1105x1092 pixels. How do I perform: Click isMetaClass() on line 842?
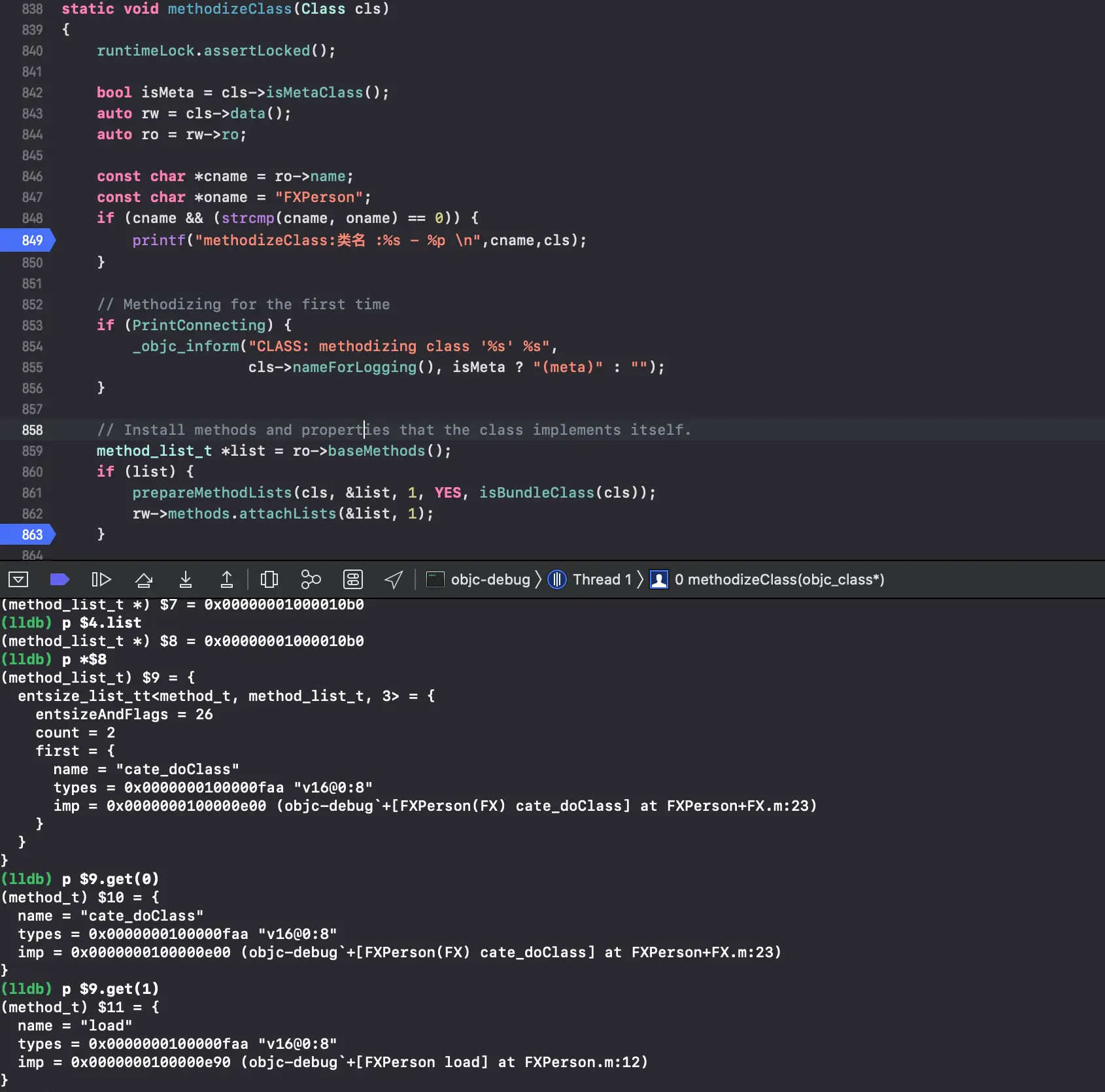323,92
